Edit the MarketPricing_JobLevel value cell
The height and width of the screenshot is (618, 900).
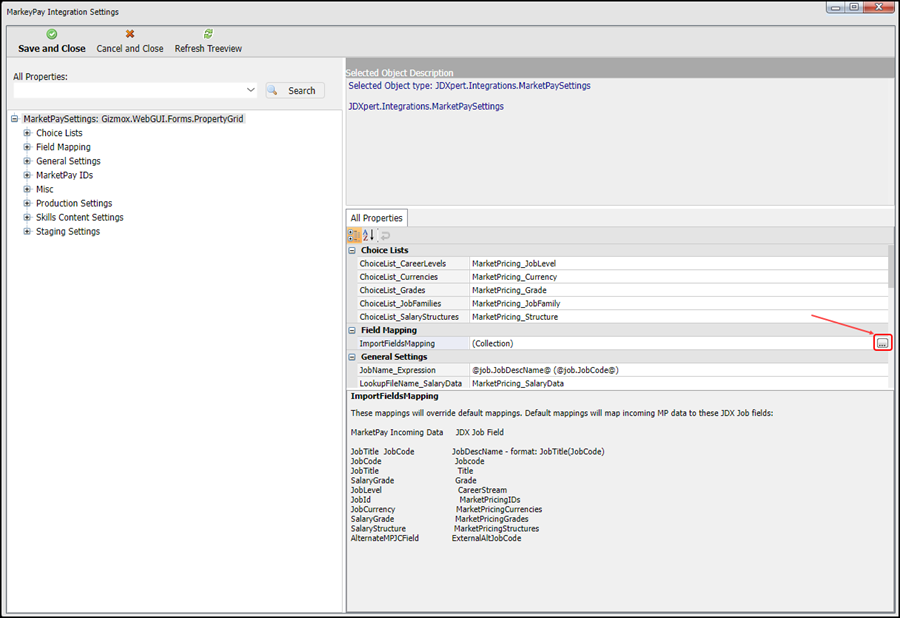point(679,263)
